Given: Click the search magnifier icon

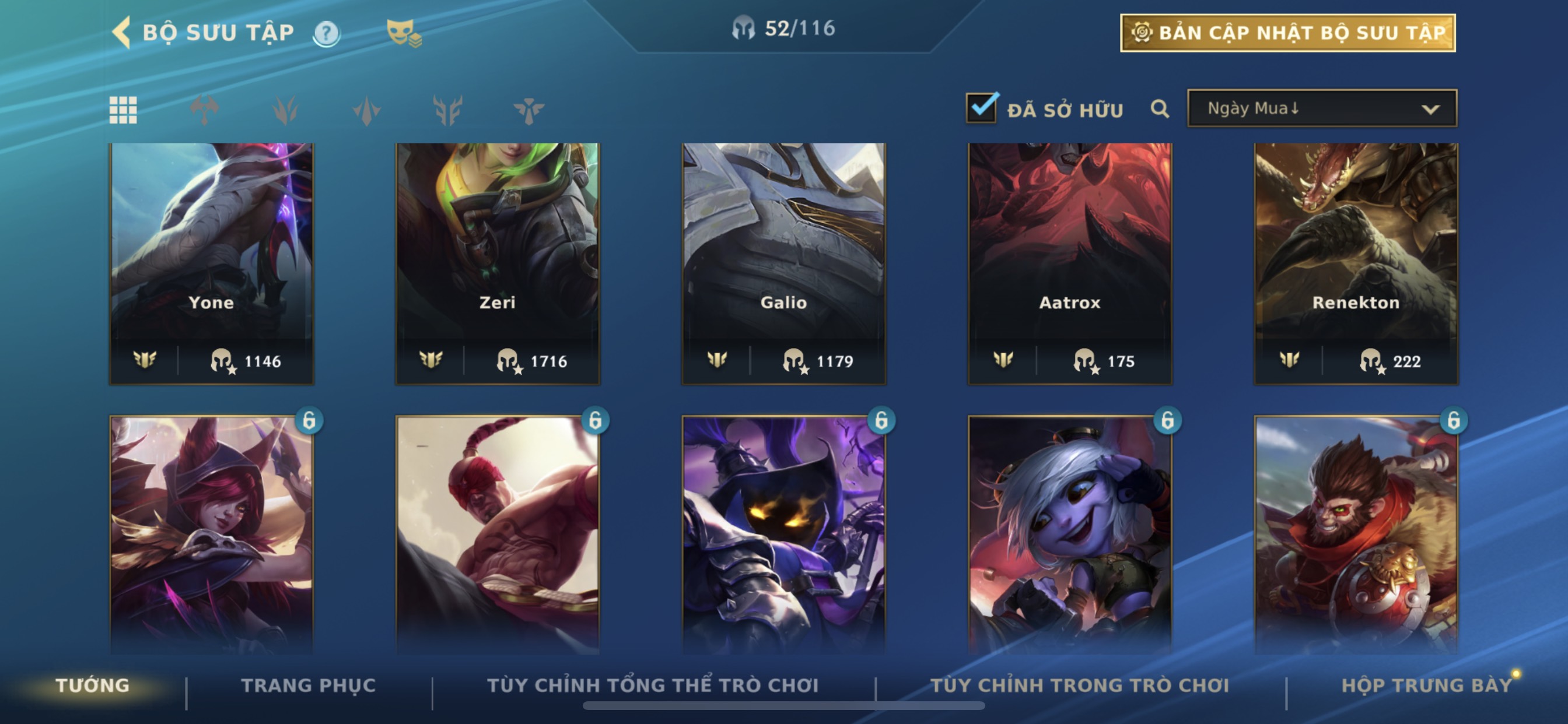Looking at the screenshot, I should pos(1160,109).
